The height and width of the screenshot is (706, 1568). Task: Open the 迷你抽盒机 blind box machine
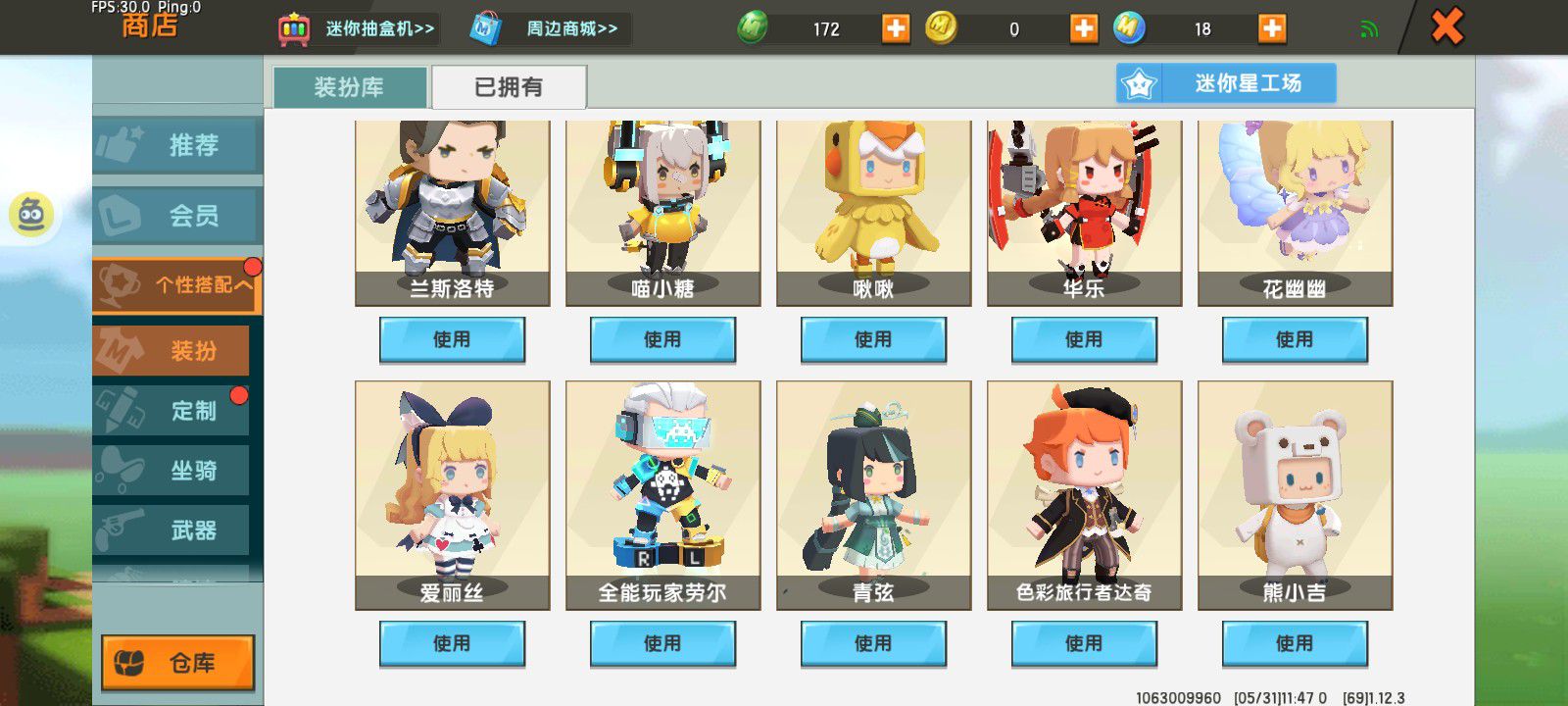[x=358, y=28]
